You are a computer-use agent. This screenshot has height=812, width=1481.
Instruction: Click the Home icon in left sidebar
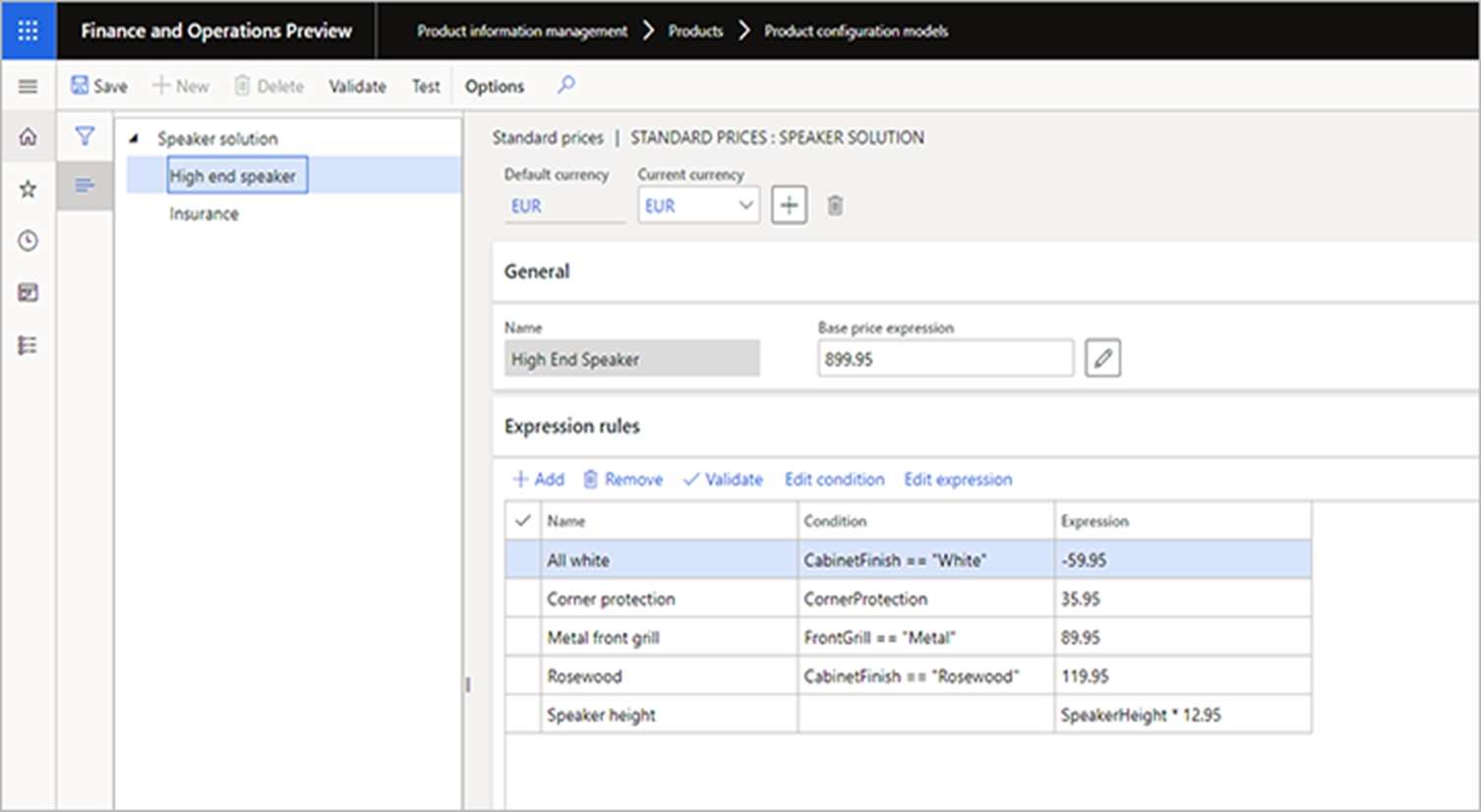(28, 137)
